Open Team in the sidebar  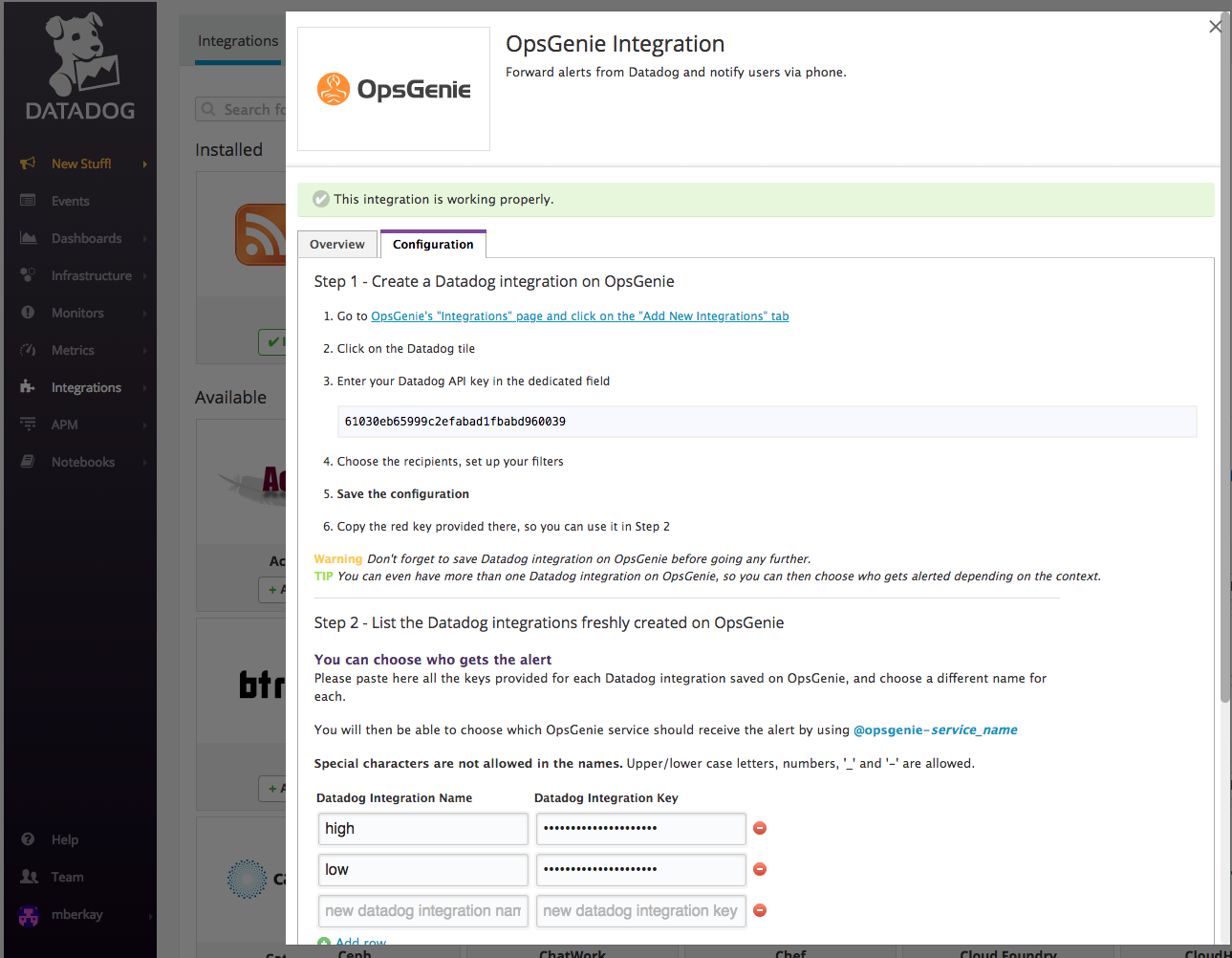pyautogui.click(x=67, y=877)
